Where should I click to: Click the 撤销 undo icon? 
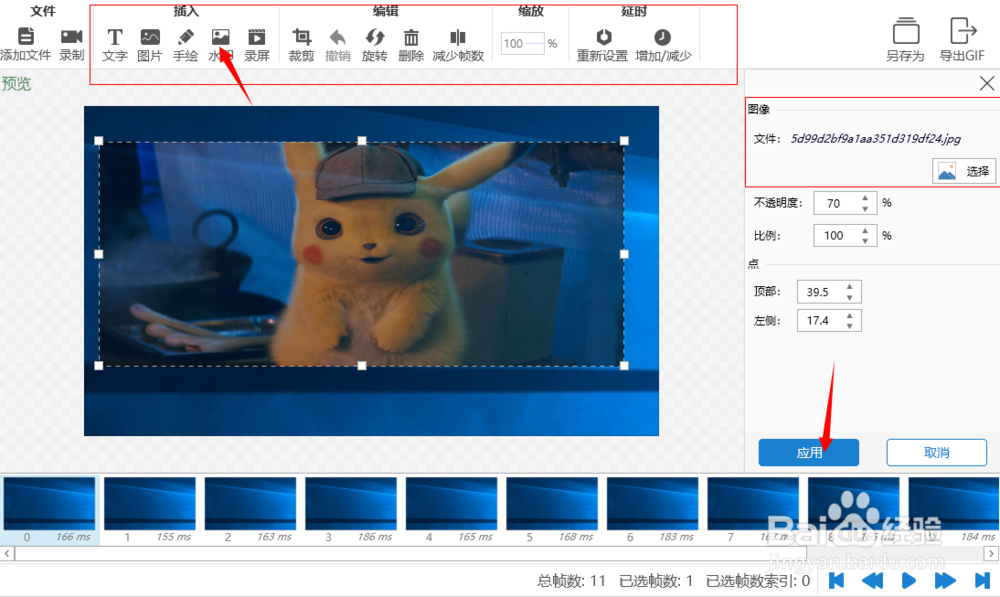337,37
